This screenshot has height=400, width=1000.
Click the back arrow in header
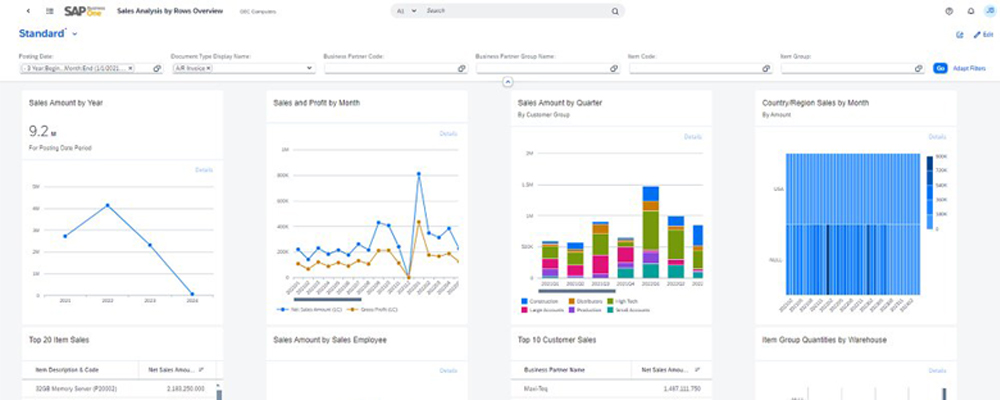(x=26, y=11)
